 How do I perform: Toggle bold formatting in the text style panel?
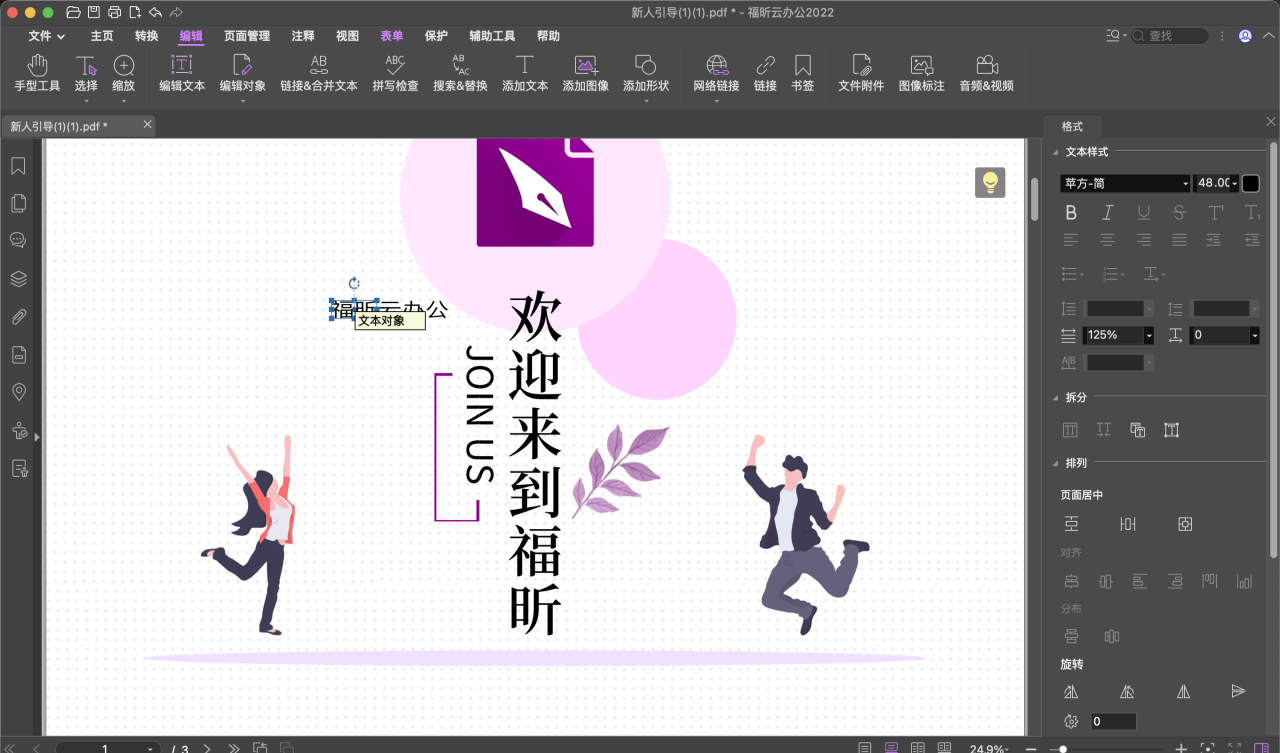pos(1071,212)
